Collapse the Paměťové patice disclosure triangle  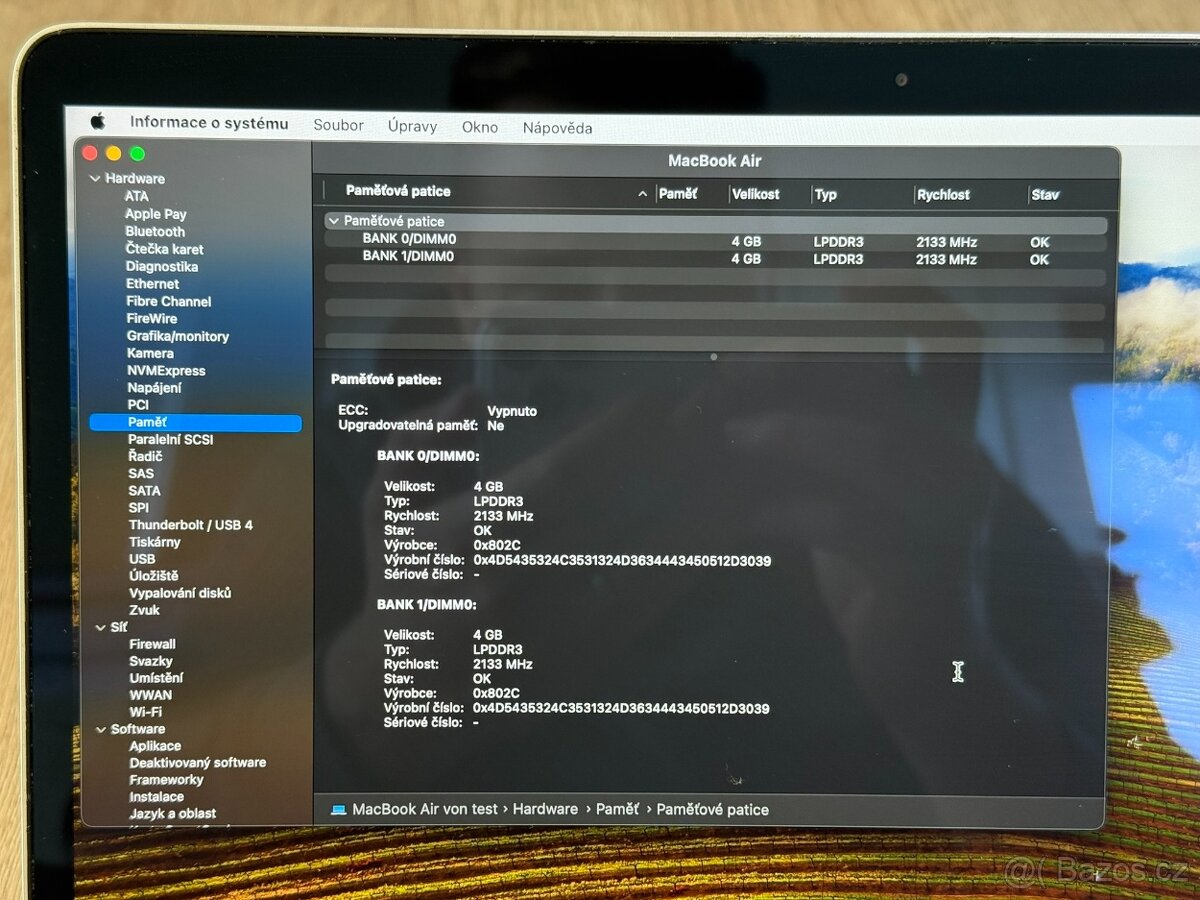[333, 221]
